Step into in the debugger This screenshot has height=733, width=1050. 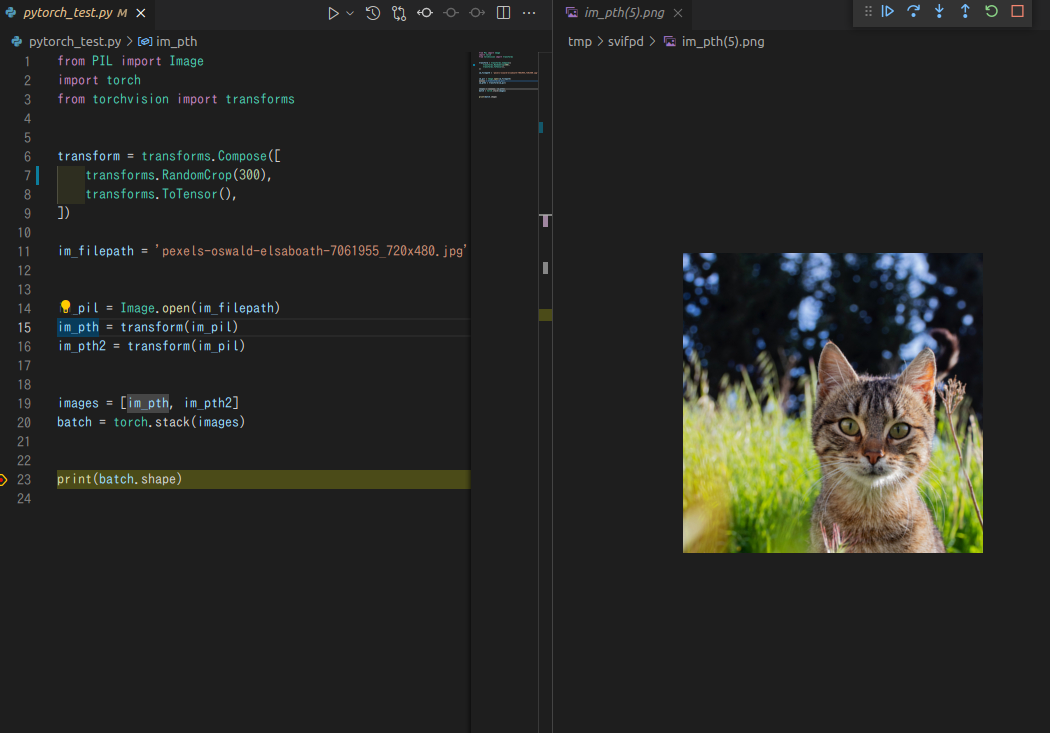click(940, 11)
